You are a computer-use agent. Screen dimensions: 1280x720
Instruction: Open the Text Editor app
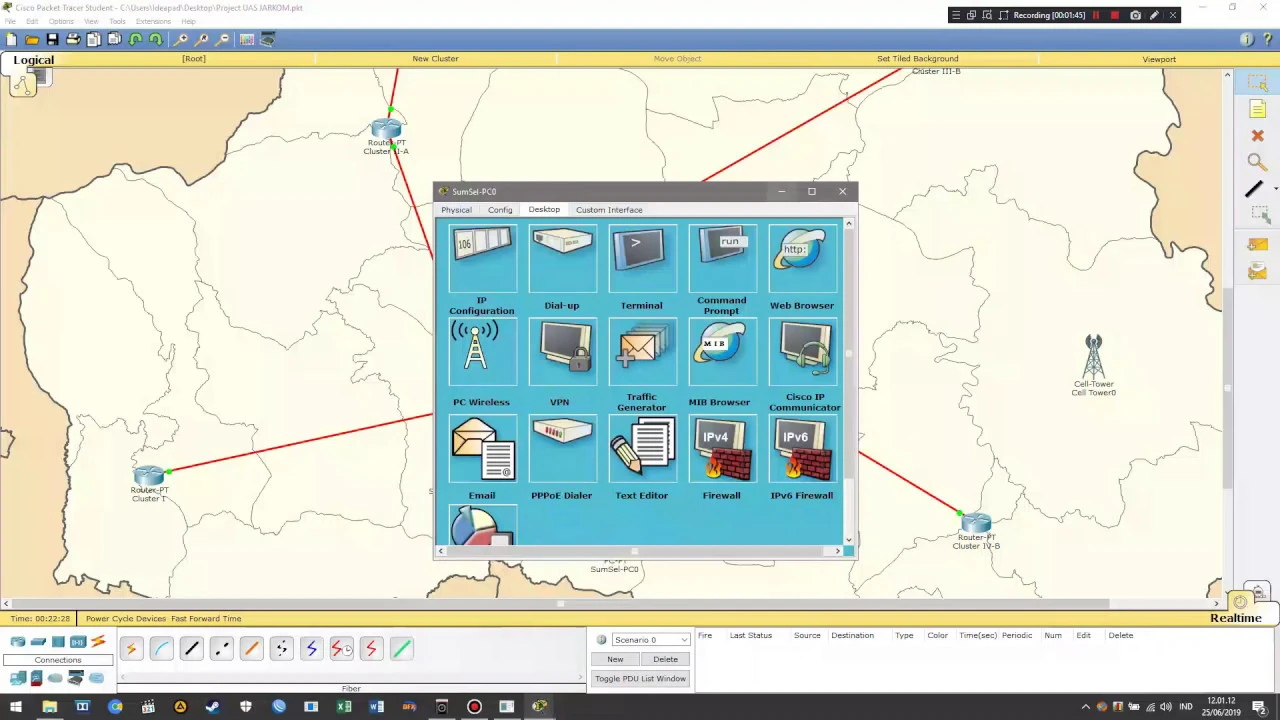(642, 450)
